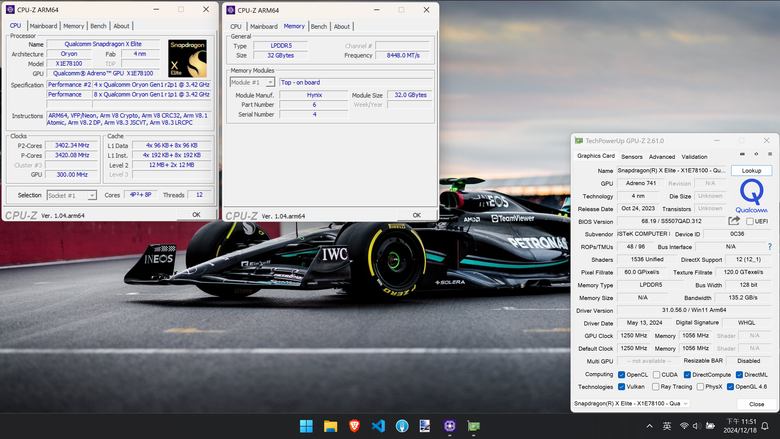
Task: Toggle the Ray Tracing checkbox
Action: pos(656,386)
